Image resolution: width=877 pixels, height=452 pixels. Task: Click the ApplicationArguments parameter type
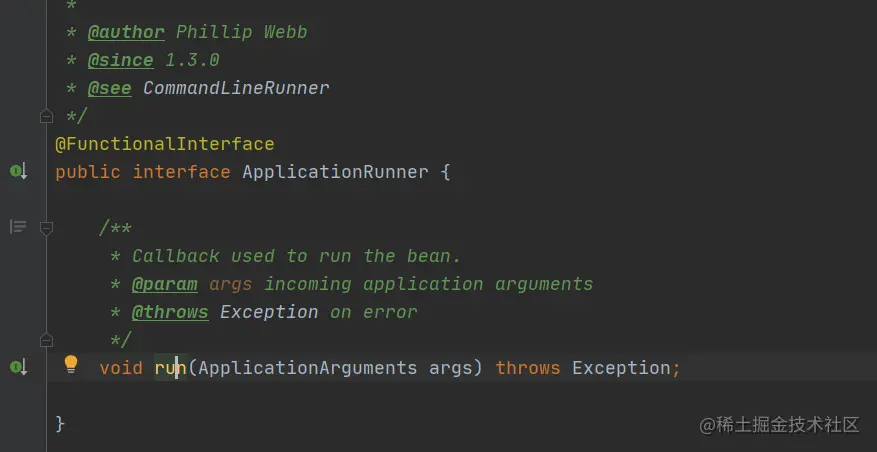(308, 368)
